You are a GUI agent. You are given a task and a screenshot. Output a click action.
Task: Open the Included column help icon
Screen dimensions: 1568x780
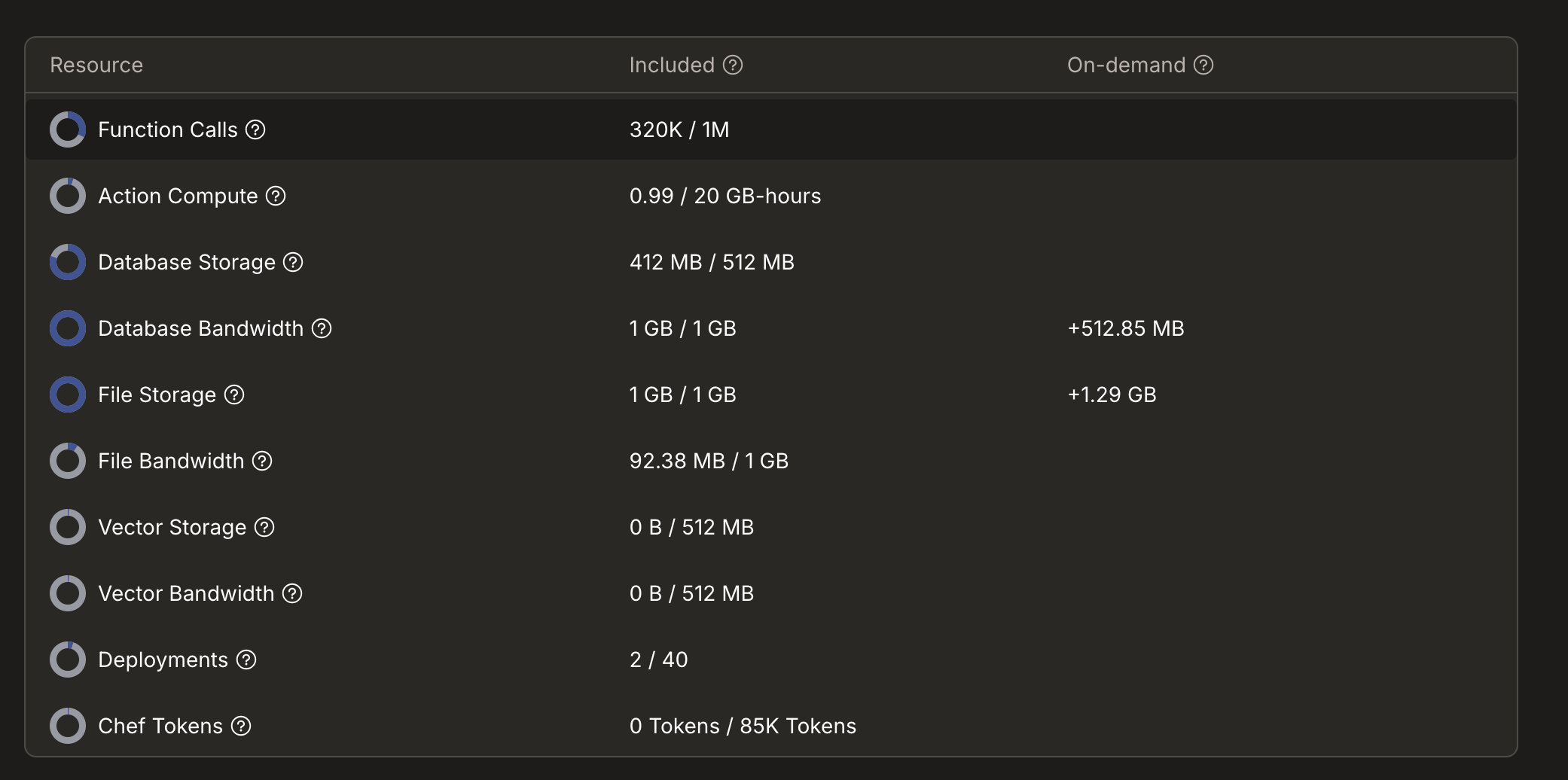tap(731, 66)
